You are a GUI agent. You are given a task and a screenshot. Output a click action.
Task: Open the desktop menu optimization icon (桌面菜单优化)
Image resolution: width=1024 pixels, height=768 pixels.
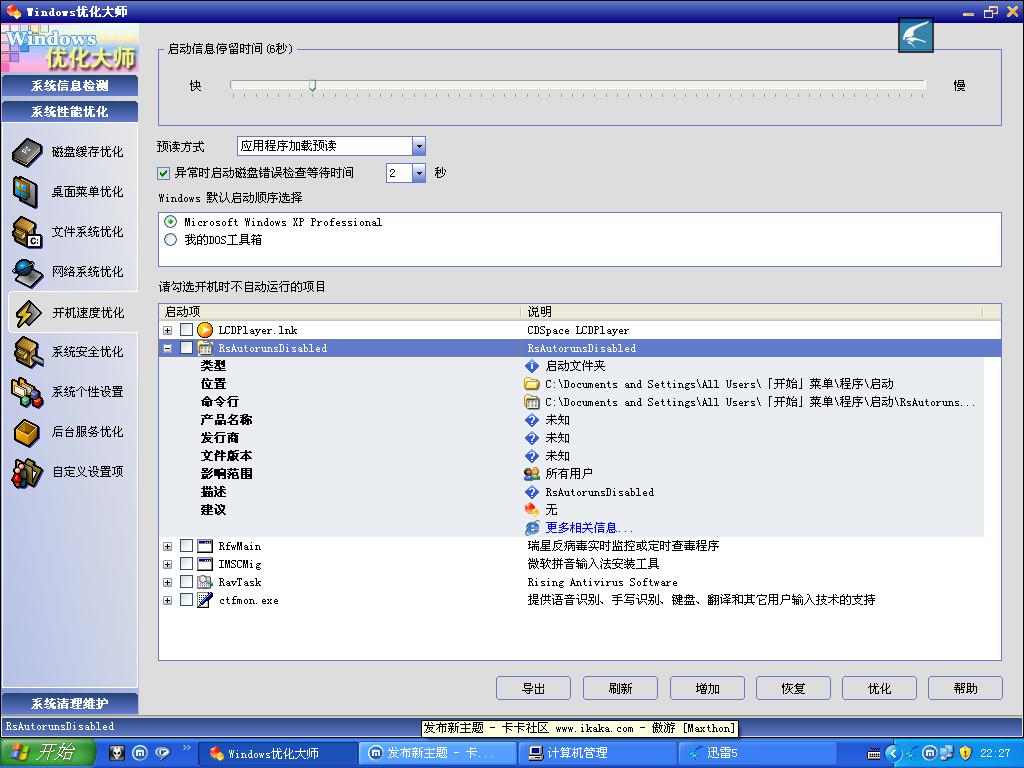27,192
